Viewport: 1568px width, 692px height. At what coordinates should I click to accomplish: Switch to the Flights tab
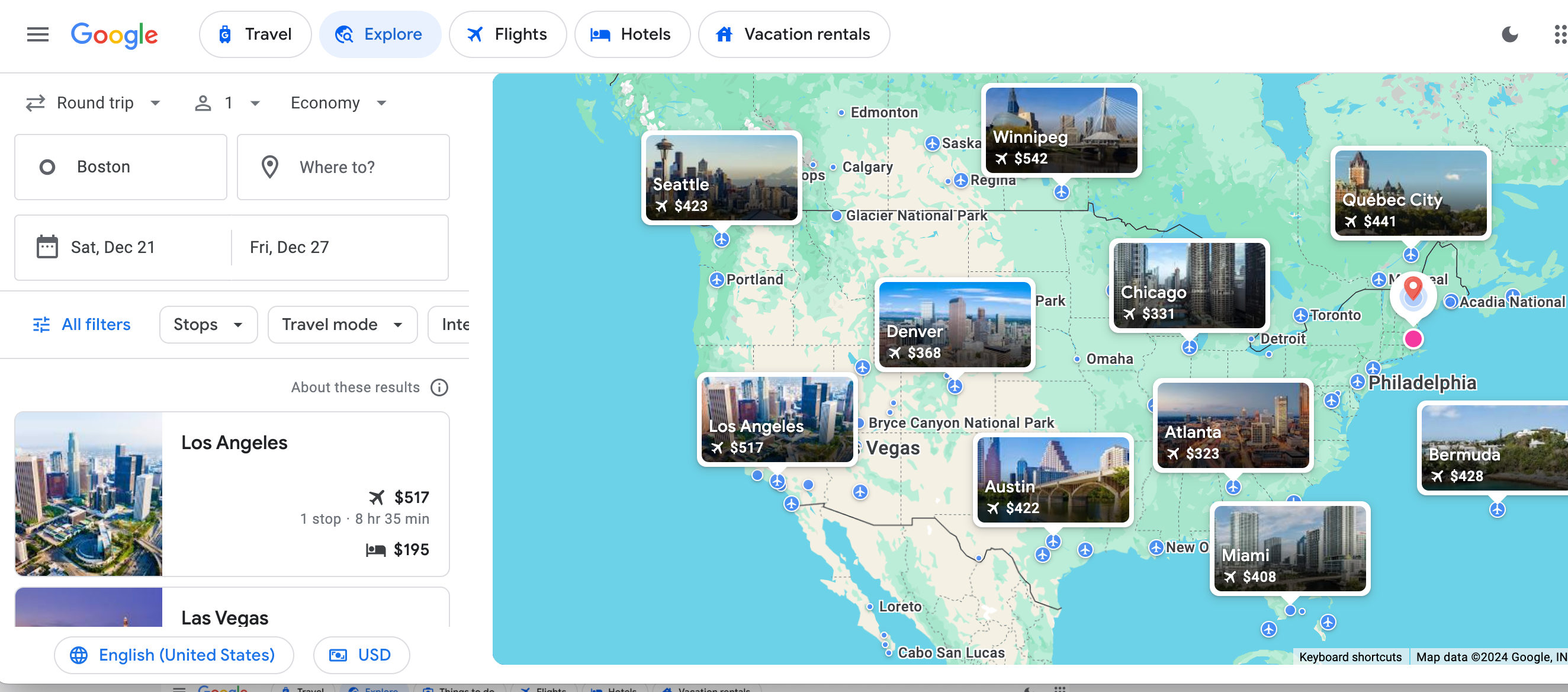507,34
